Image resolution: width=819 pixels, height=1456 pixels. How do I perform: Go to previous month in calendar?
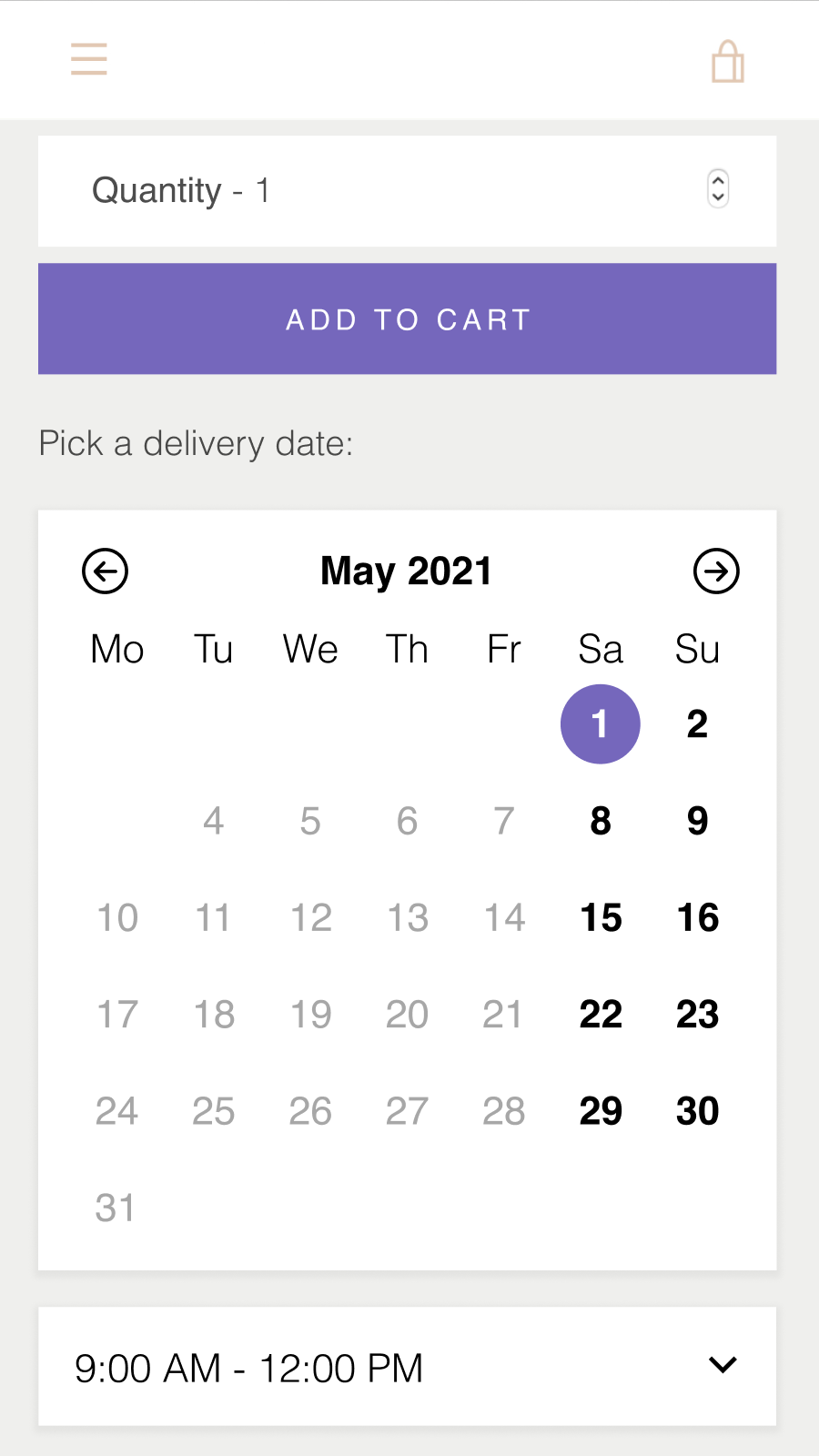coord(106,571)
